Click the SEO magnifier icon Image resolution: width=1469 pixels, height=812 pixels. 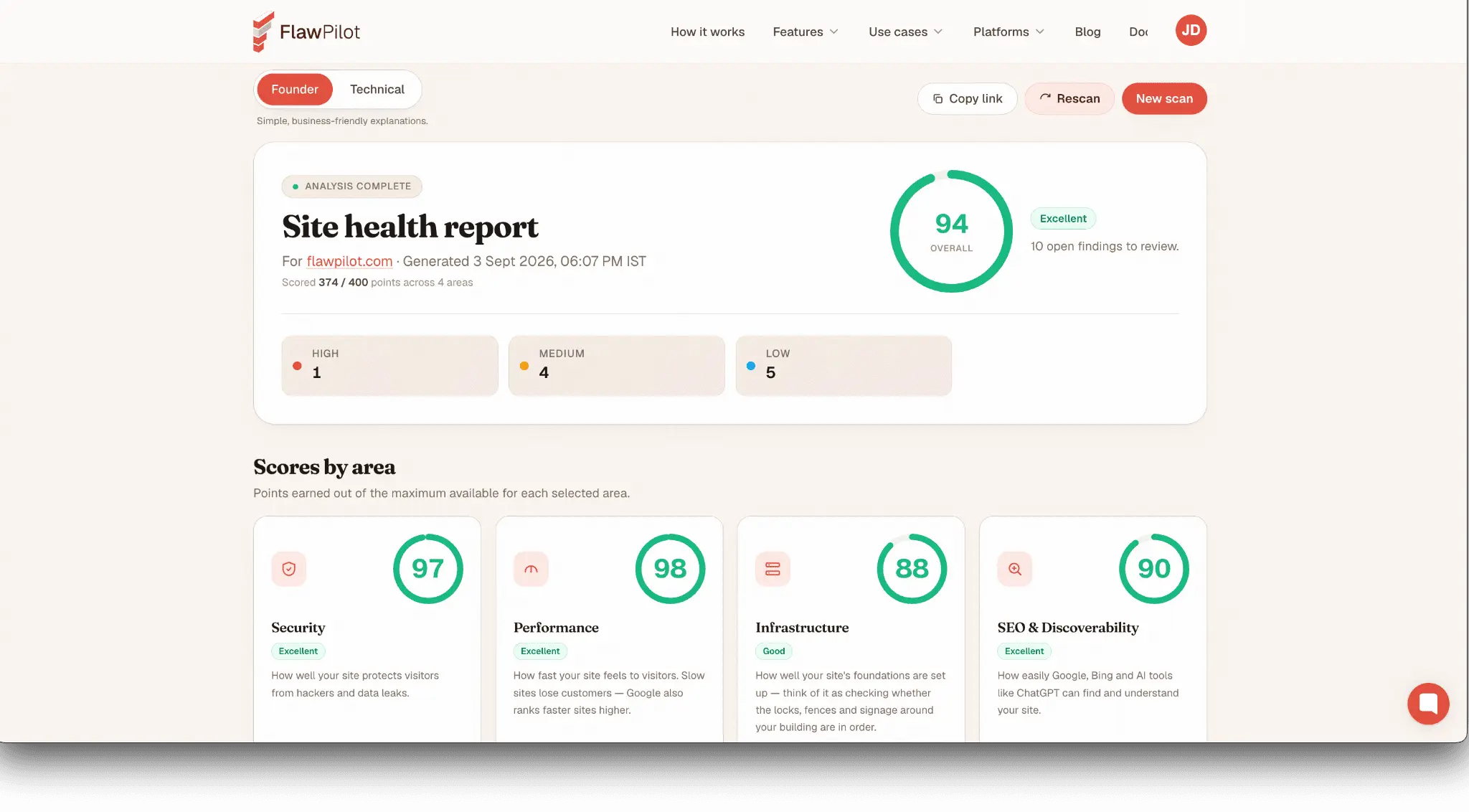[1015, 569]
